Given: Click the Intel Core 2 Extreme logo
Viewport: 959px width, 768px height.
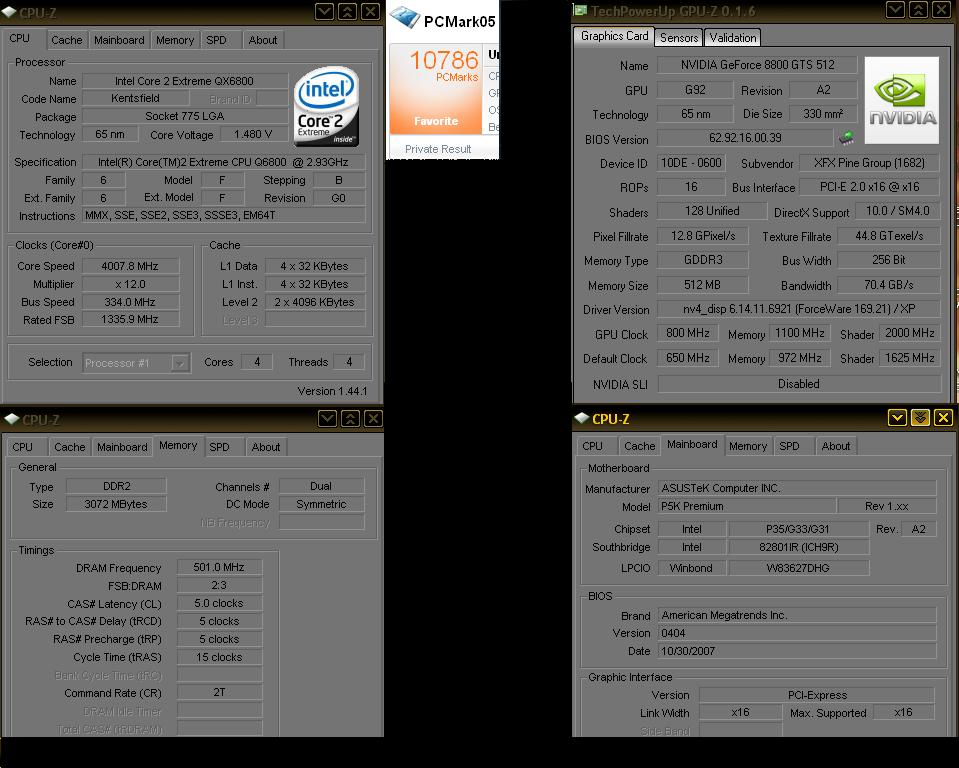Looking at the screenshot, I should [326, 106].
